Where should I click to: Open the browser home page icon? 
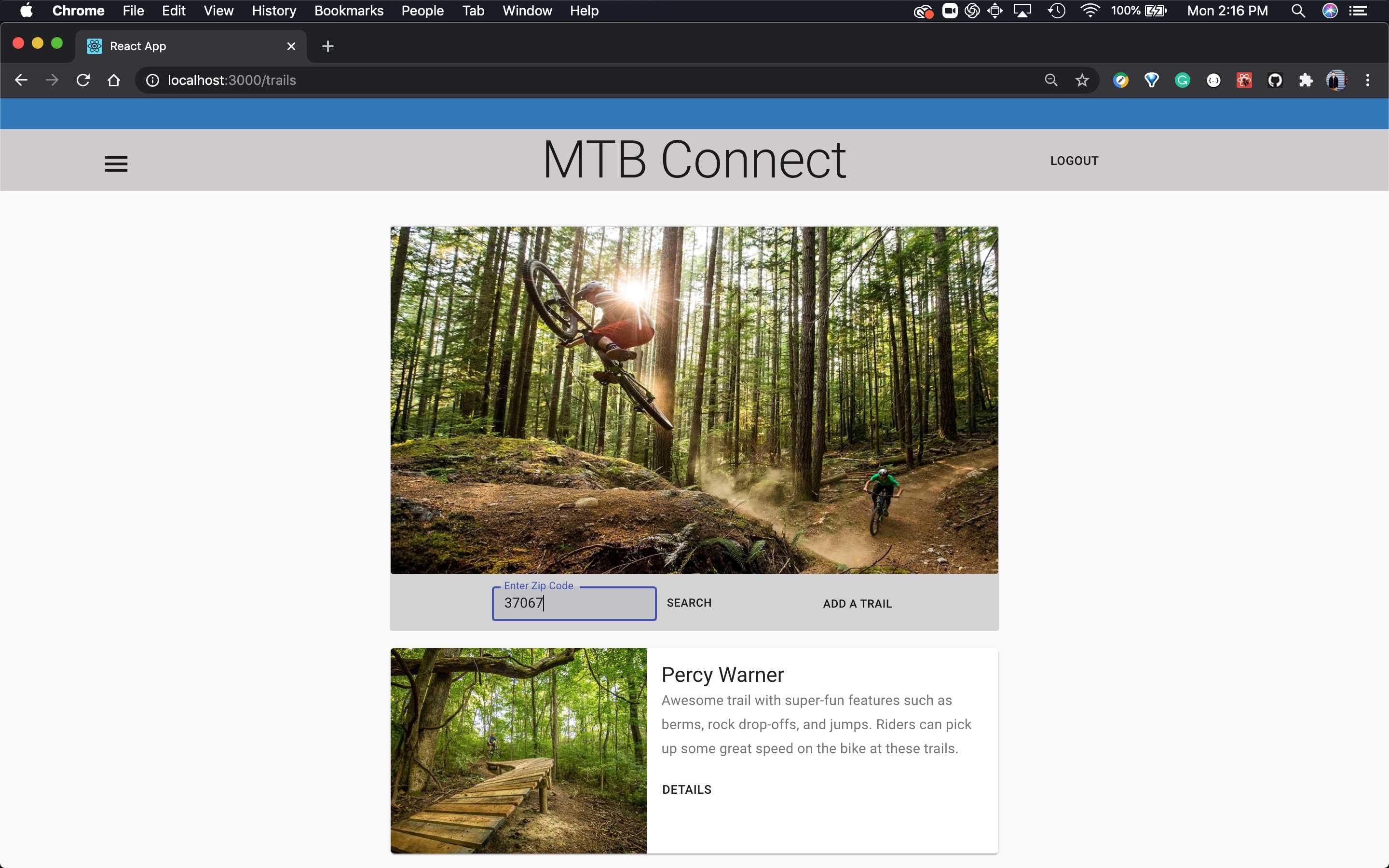(114, 81)
